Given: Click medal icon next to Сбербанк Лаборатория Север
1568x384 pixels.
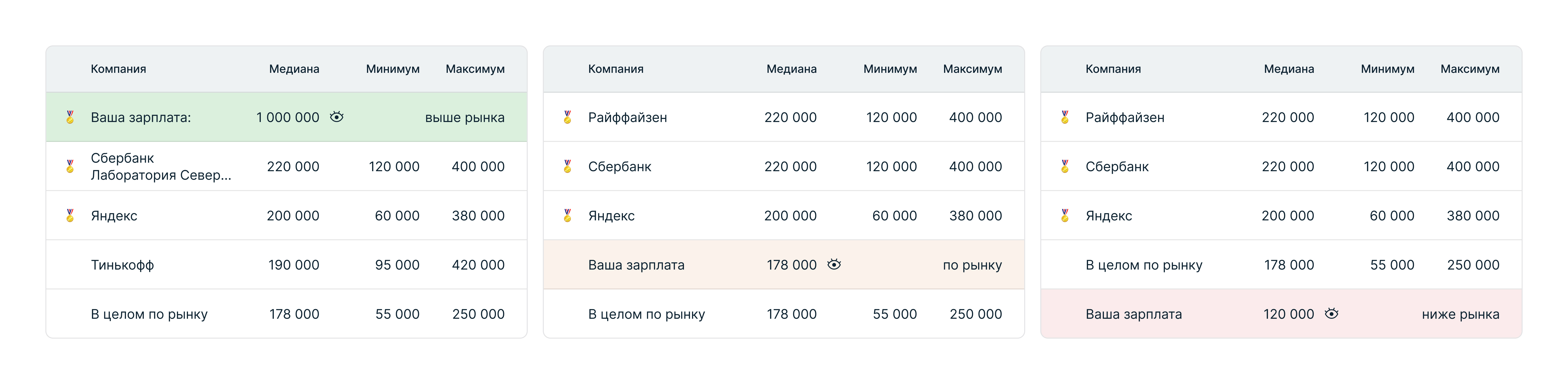Looking at the screenshot, I should click(x=70, y=166).
